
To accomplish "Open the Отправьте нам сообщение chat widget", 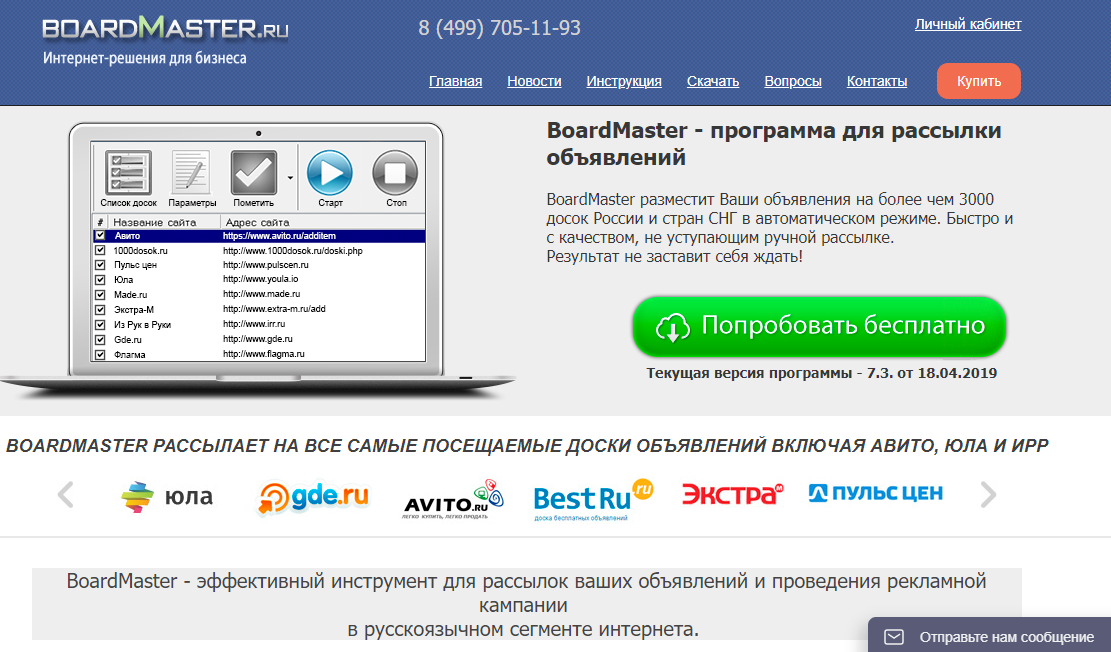I will 989,636.
